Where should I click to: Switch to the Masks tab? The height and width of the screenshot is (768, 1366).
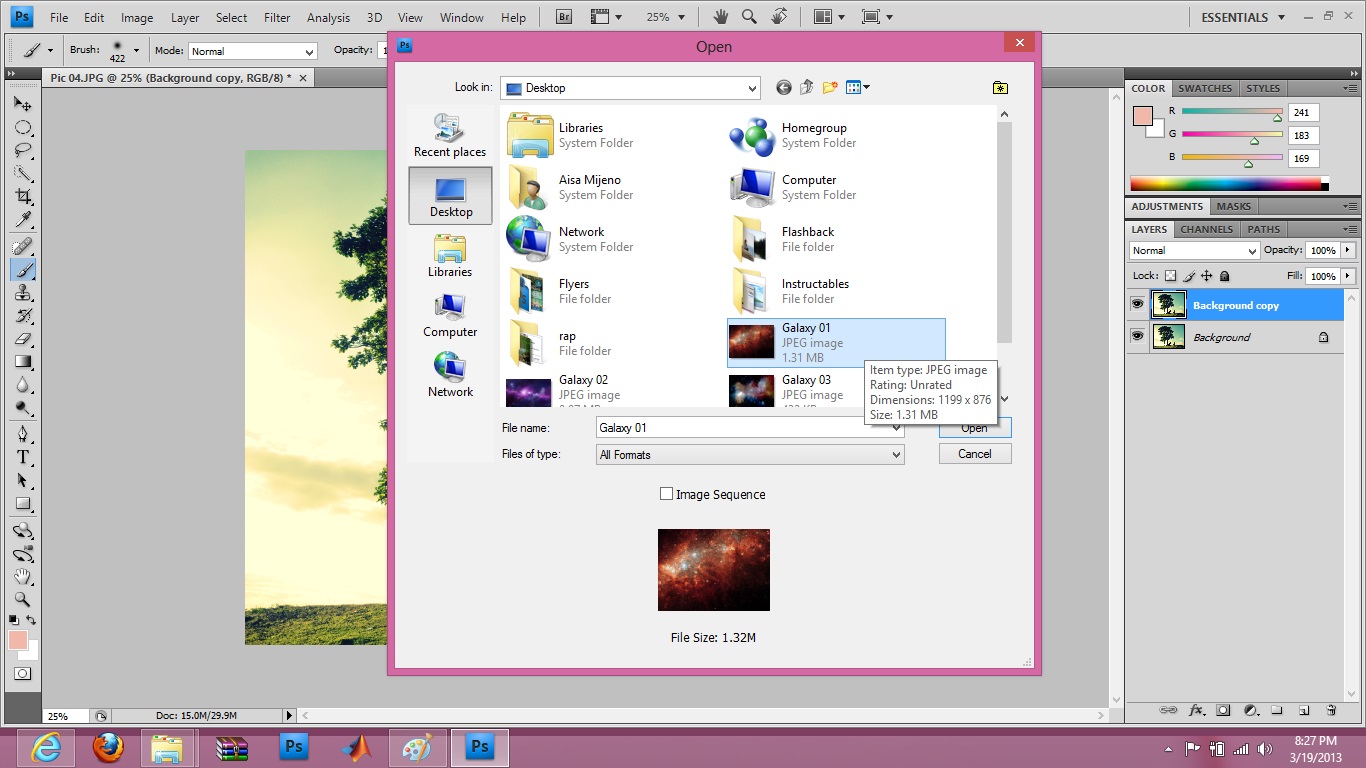[x=1234, y=206]
